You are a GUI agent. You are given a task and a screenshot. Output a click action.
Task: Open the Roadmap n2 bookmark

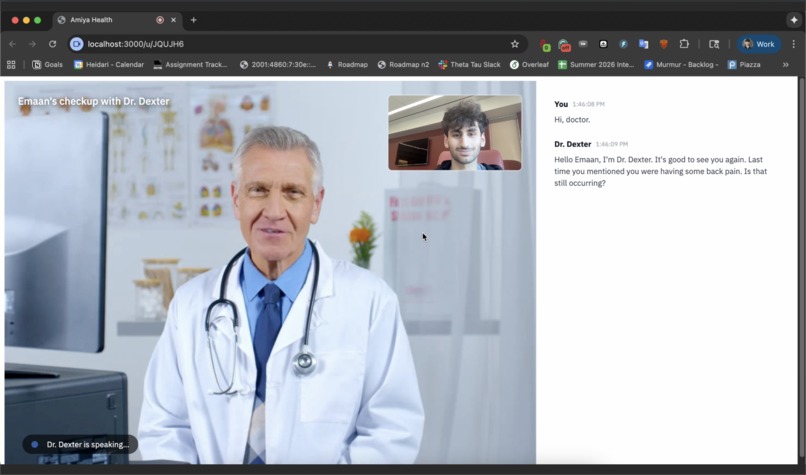[403, 65]
